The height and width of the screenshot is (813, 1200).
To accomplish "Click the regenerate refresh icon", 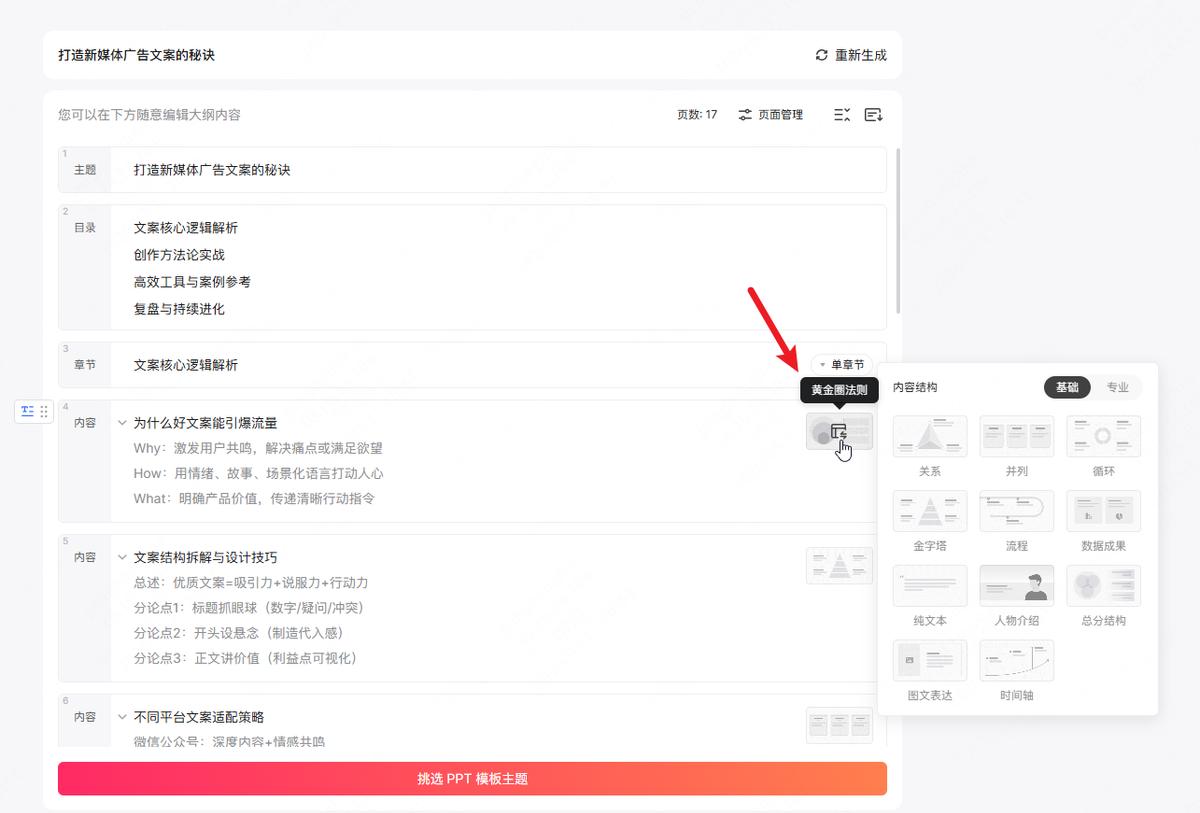I will pos(822,55).
